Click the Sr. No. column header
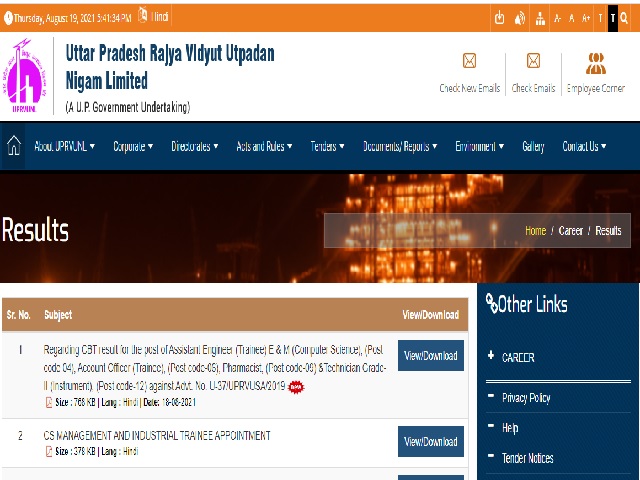 (x=18, y=315)
